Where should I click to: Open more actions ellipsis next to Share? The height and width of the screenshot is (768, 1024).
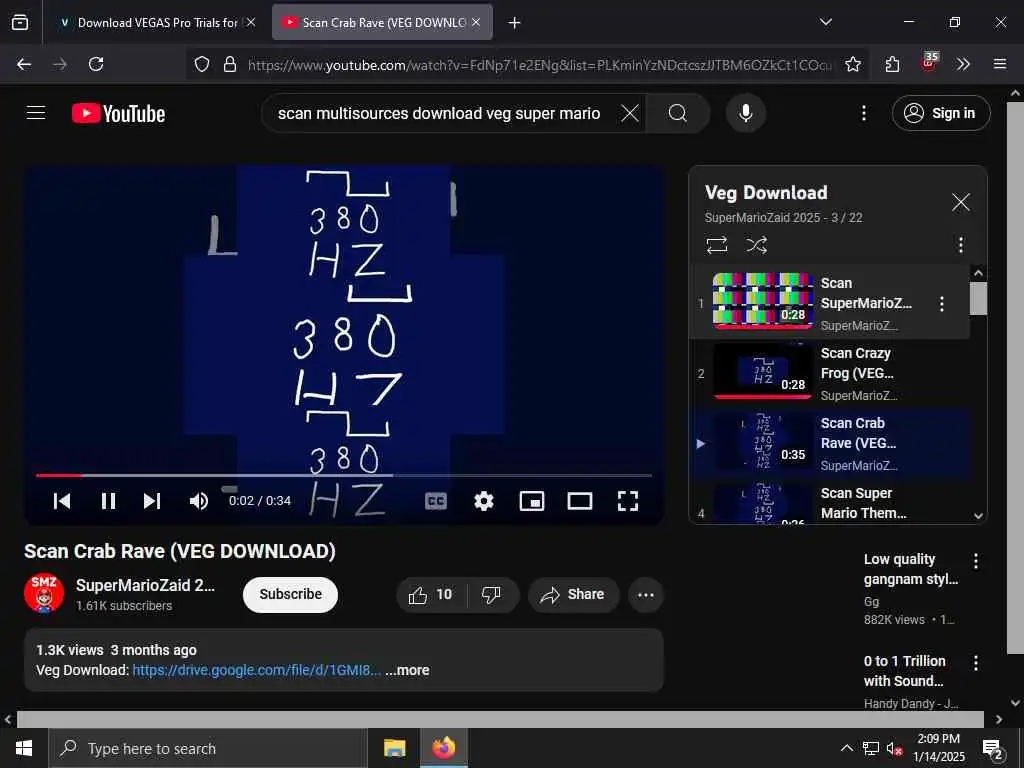(646, 594)
